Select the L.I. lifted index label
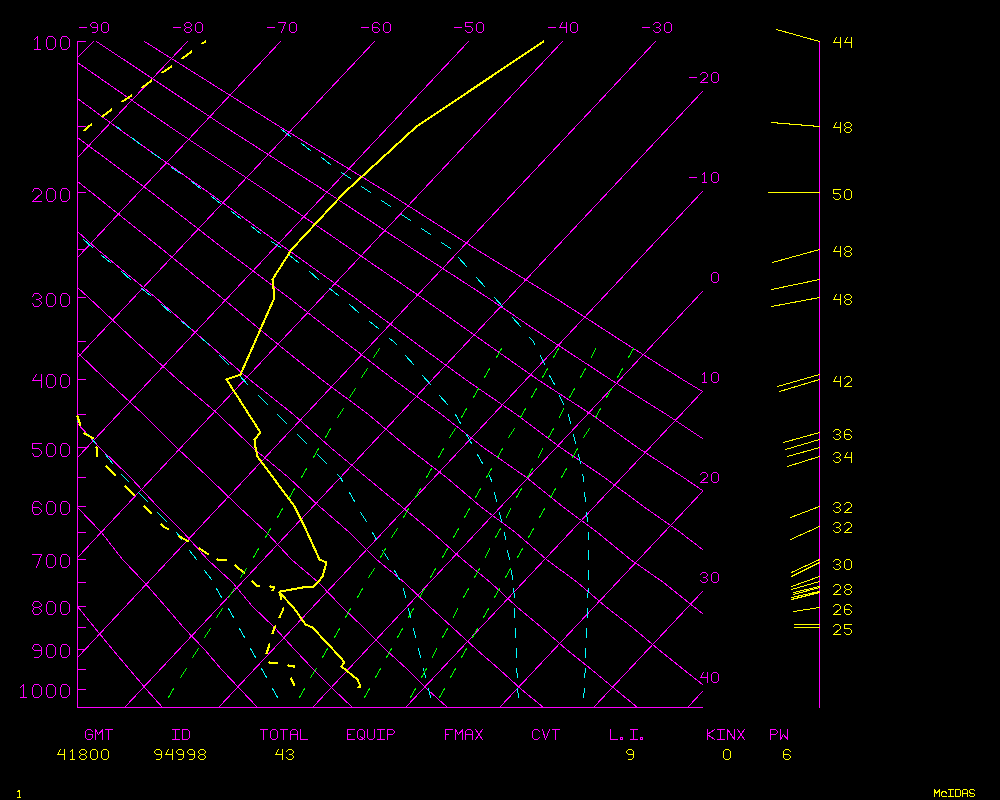Screen dimensions: 1000x800 [x=627, y=735]
